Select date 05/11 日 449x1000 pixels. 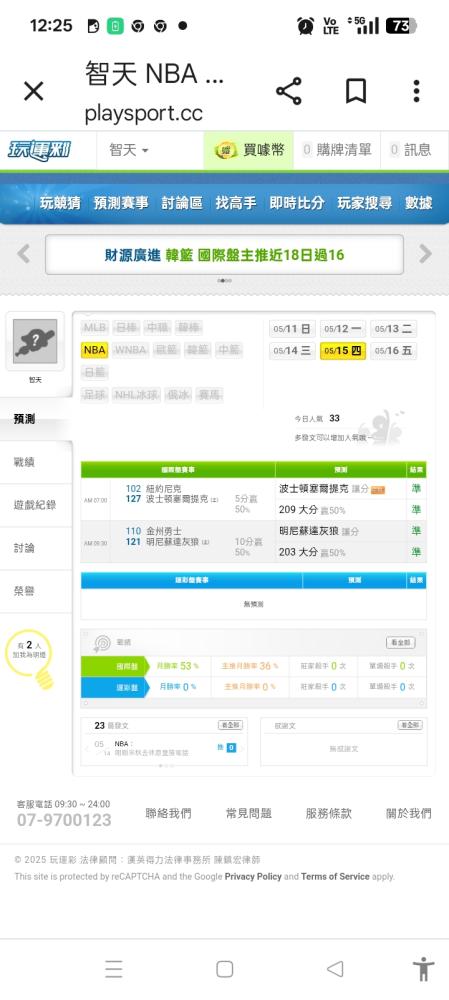click(x=292, y=329)
